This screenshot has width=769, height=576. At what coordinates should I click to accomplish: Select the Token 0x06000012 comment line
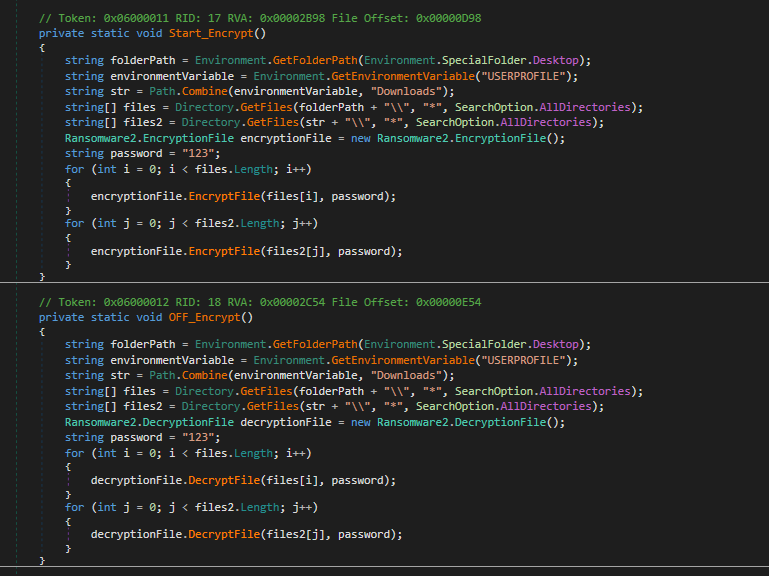point(260,302)
